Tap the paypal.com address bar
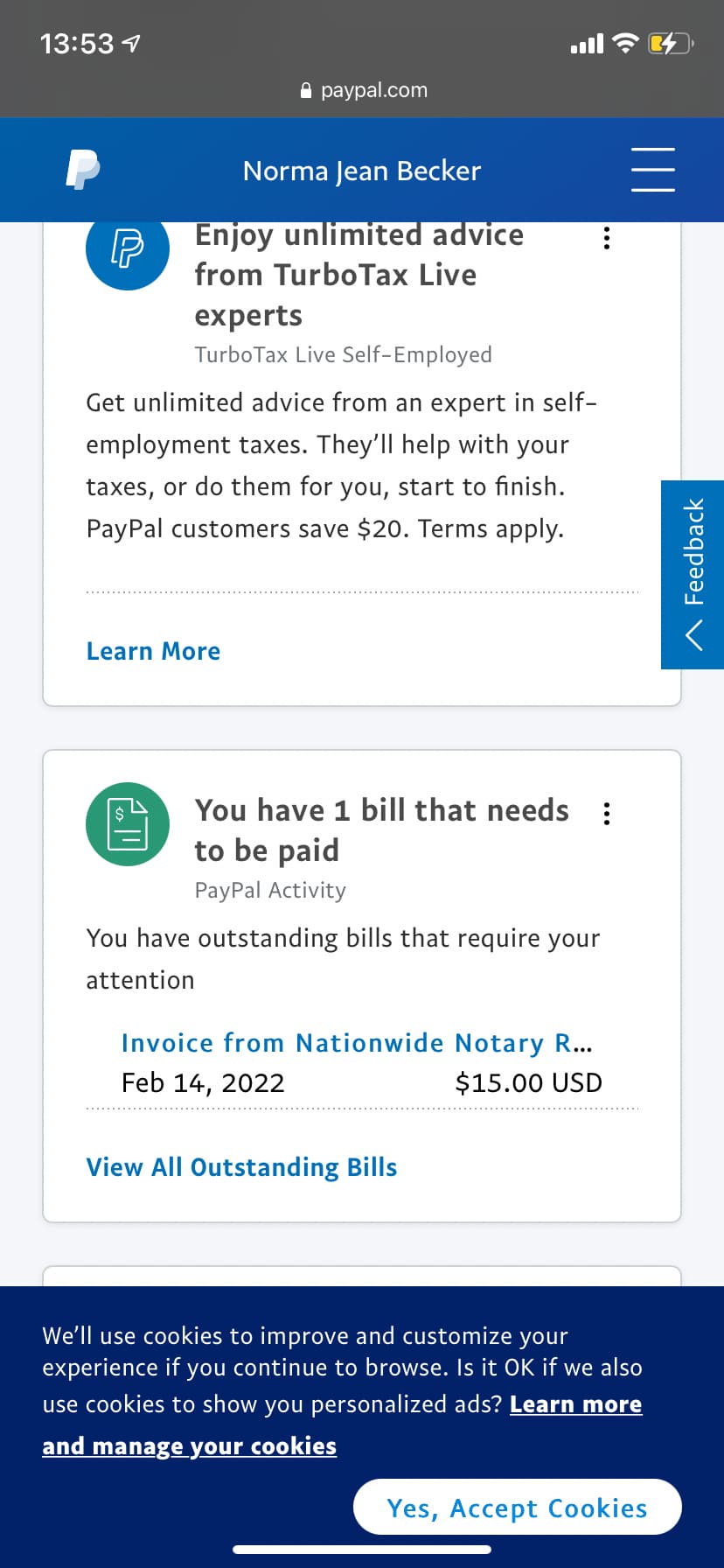The width and height of the screenshot is (724, 1568). [x=373, y=90]
